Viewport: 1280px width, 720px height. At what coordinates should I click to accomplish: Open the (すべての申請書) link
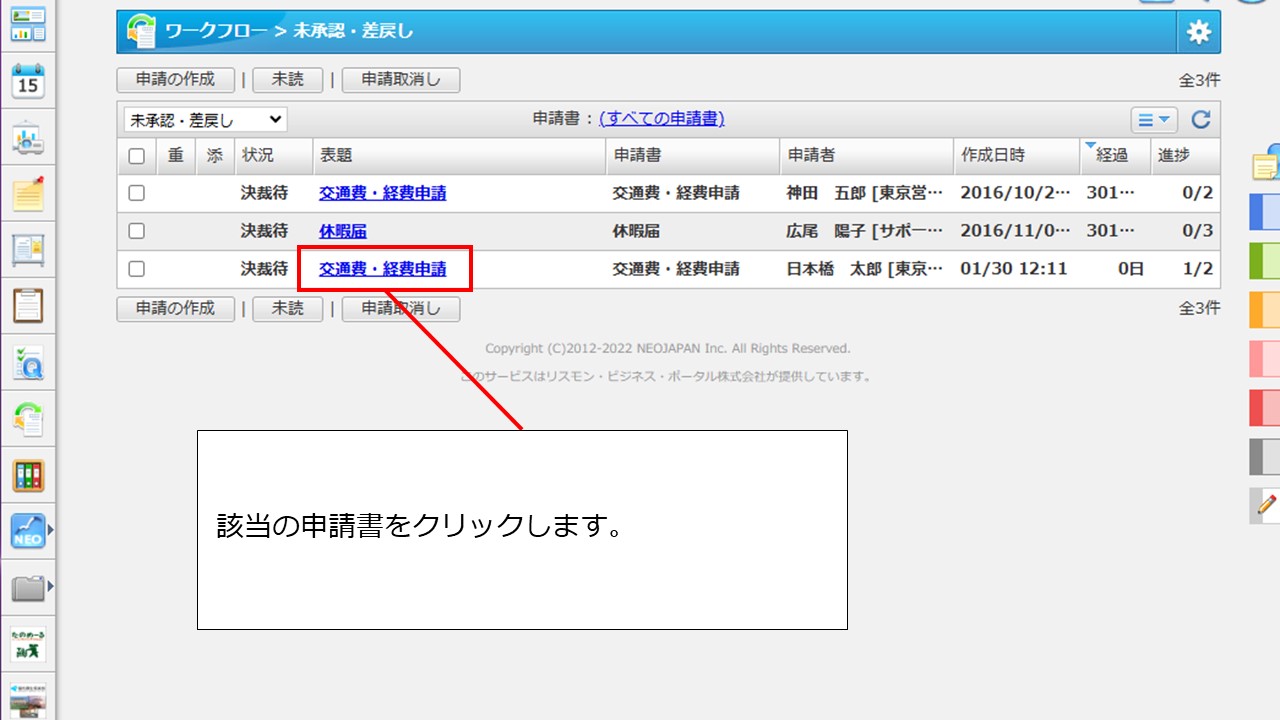click(661, 119)
